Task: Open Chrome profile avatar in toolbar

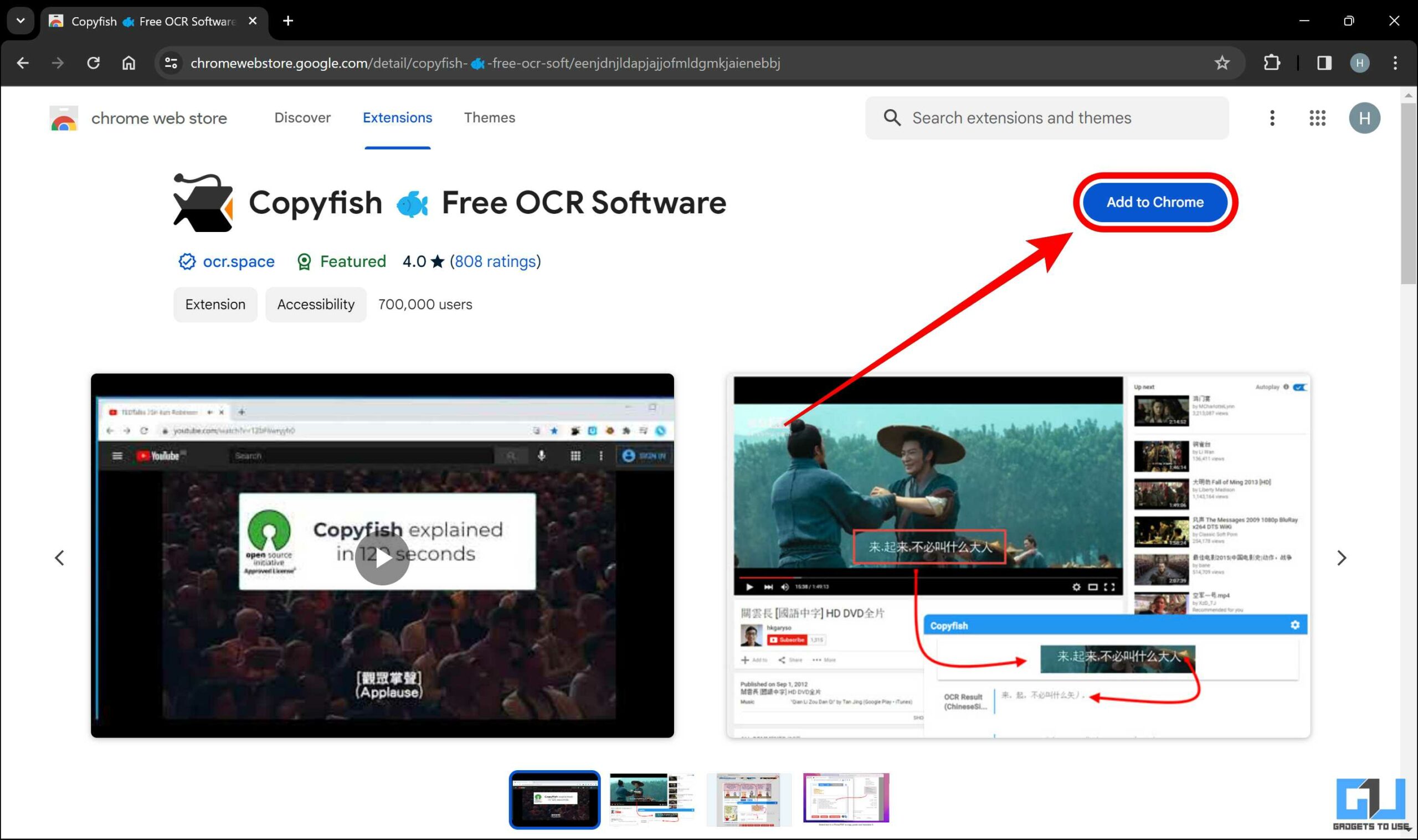Action: 1360,63
